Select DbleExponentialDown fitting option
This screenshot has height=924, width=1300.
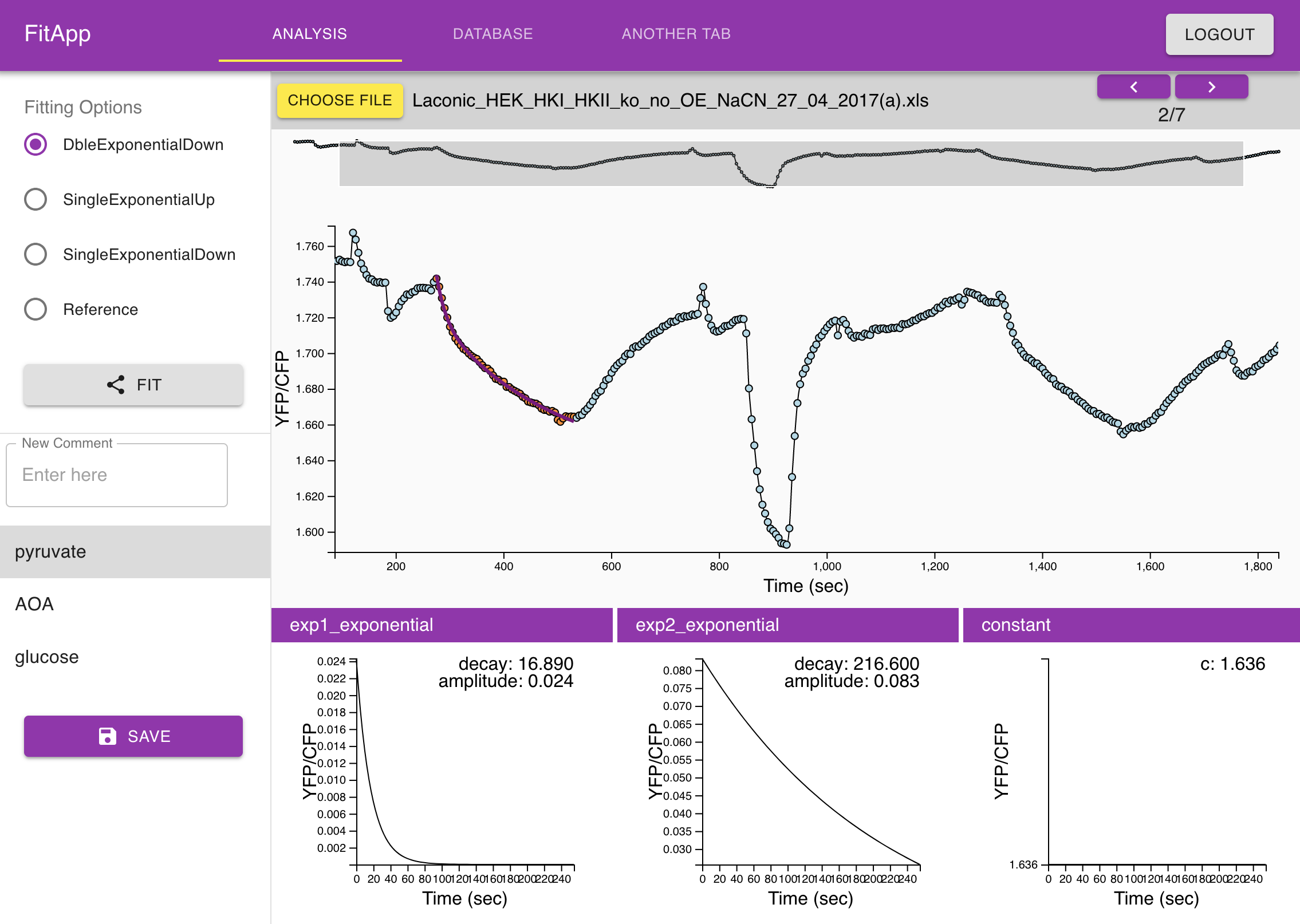(36, 144)
